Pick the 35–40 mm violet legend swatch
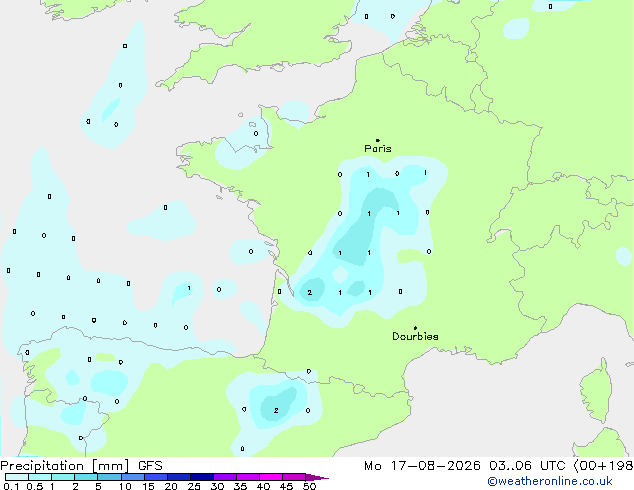The height and width of the screenshot is (490, 634). click(248, 477)
